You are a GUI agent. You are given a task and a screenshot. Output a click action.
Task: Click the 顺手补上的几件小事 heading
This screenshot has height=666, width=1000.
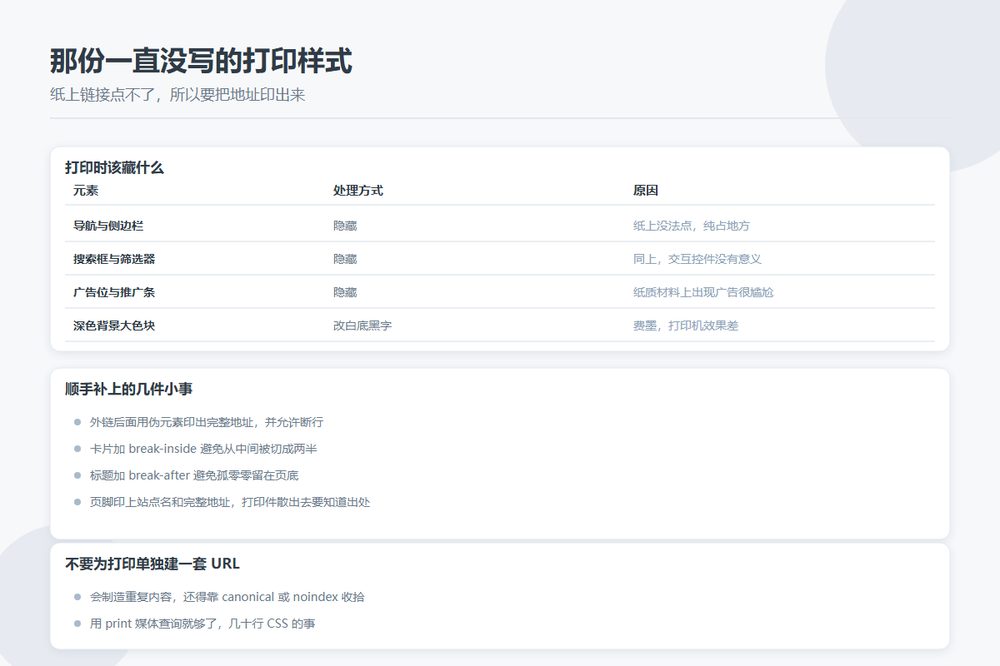tap(128, 388)
